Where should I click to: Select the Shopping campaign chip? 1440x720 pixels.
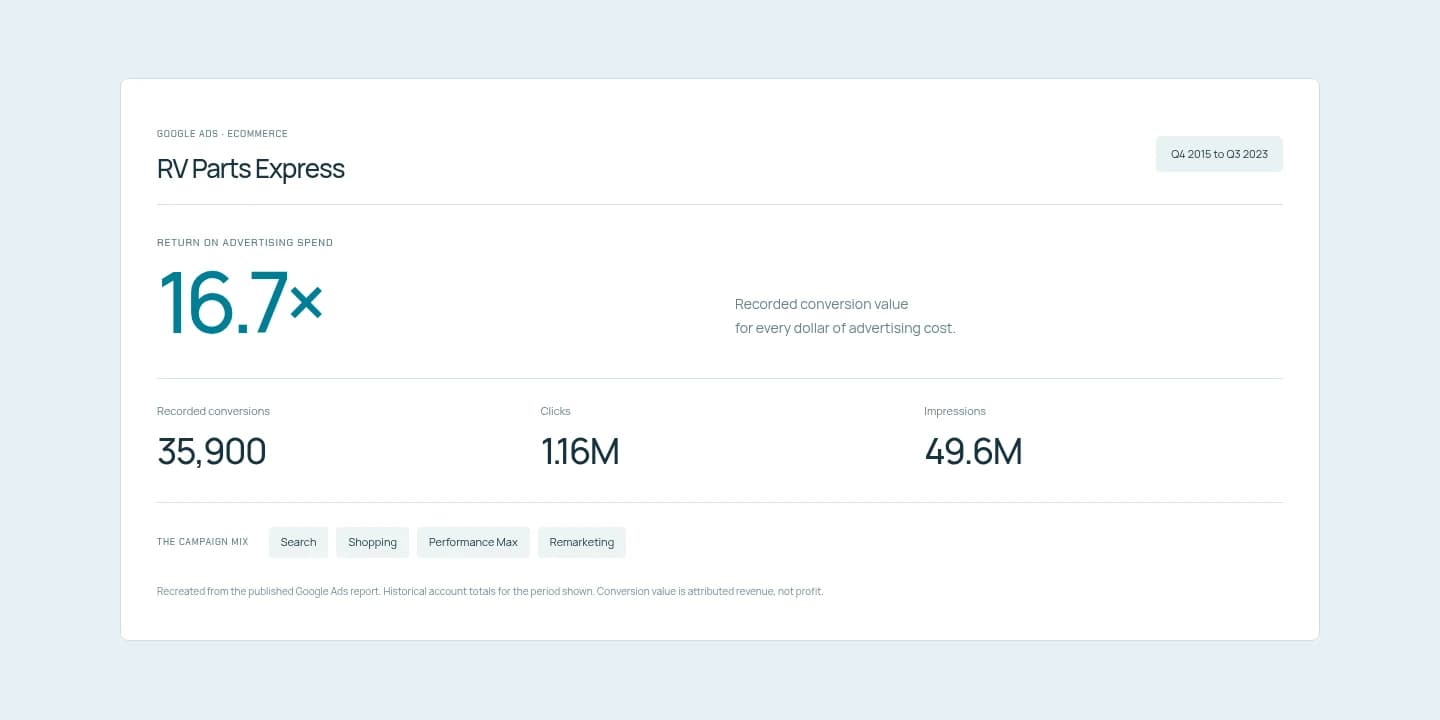[x=372, y=542]
